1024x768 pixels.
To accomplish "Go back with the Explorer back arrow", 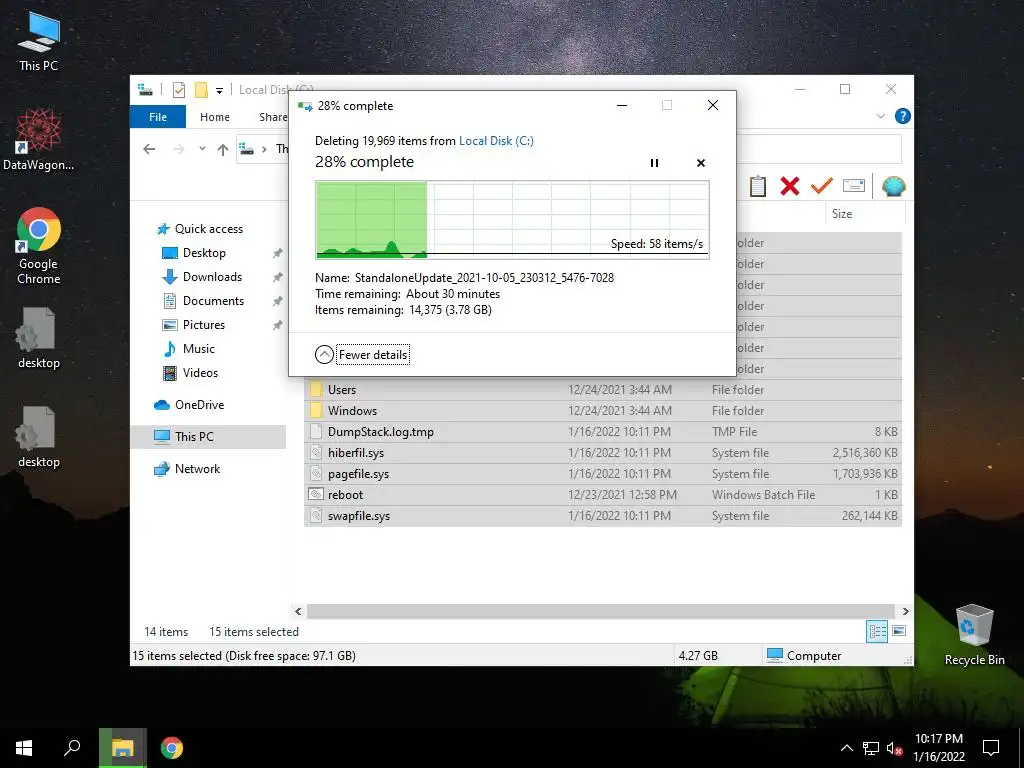I will pos(149,149).
